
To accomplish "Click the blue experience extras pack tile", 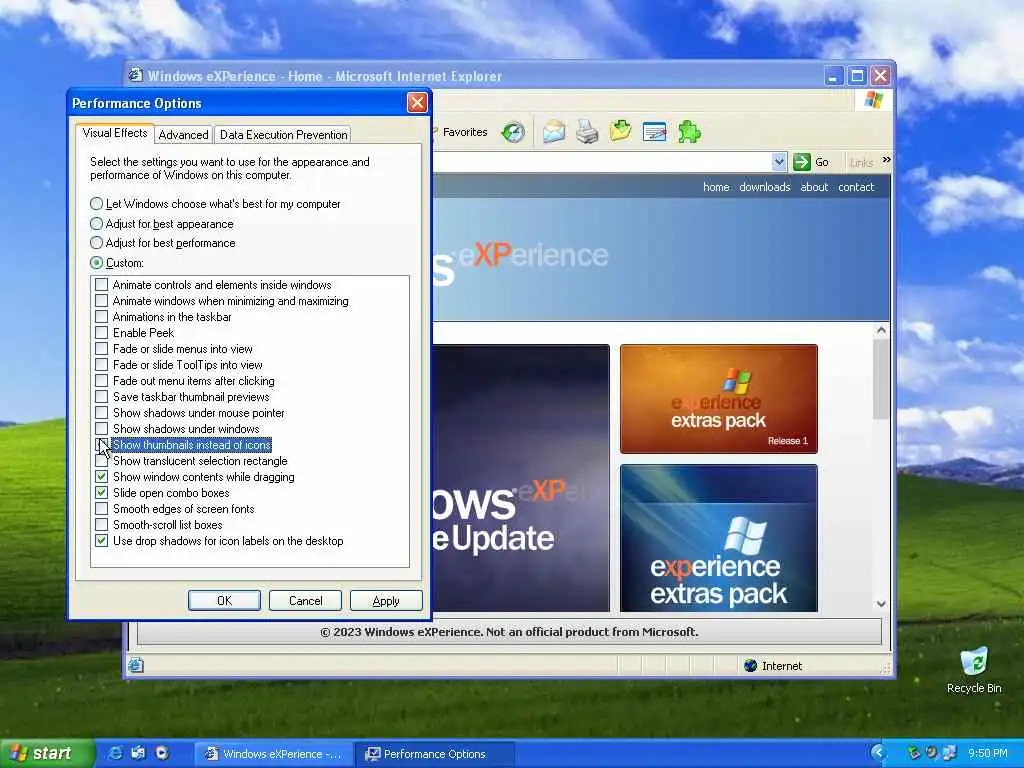I will (x=718, y=538).
